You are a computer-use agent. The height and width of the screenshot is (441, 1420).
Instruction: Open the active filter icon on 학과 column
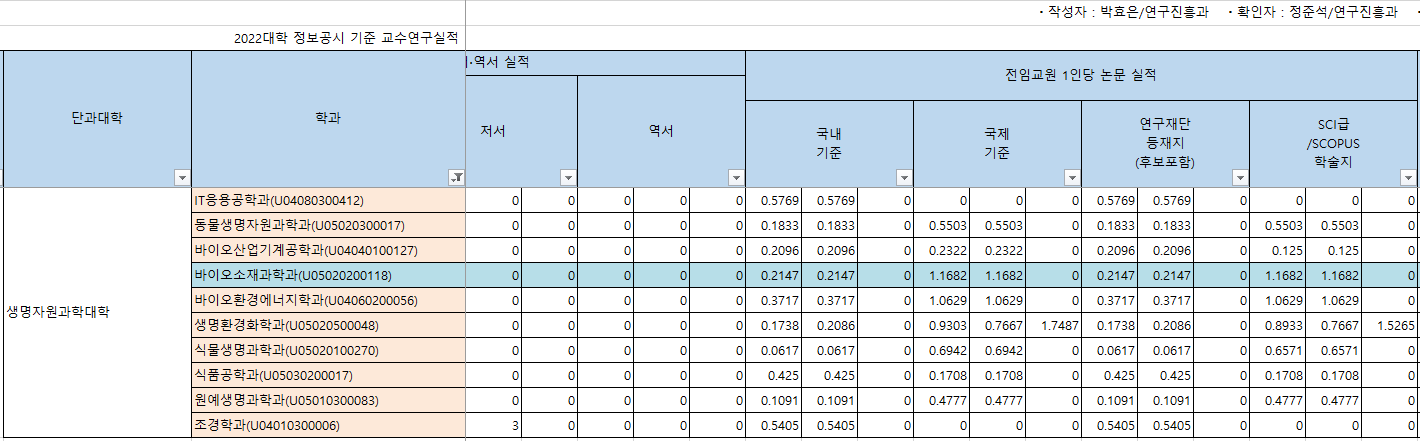pyautogui.click(x=456, y=178)
